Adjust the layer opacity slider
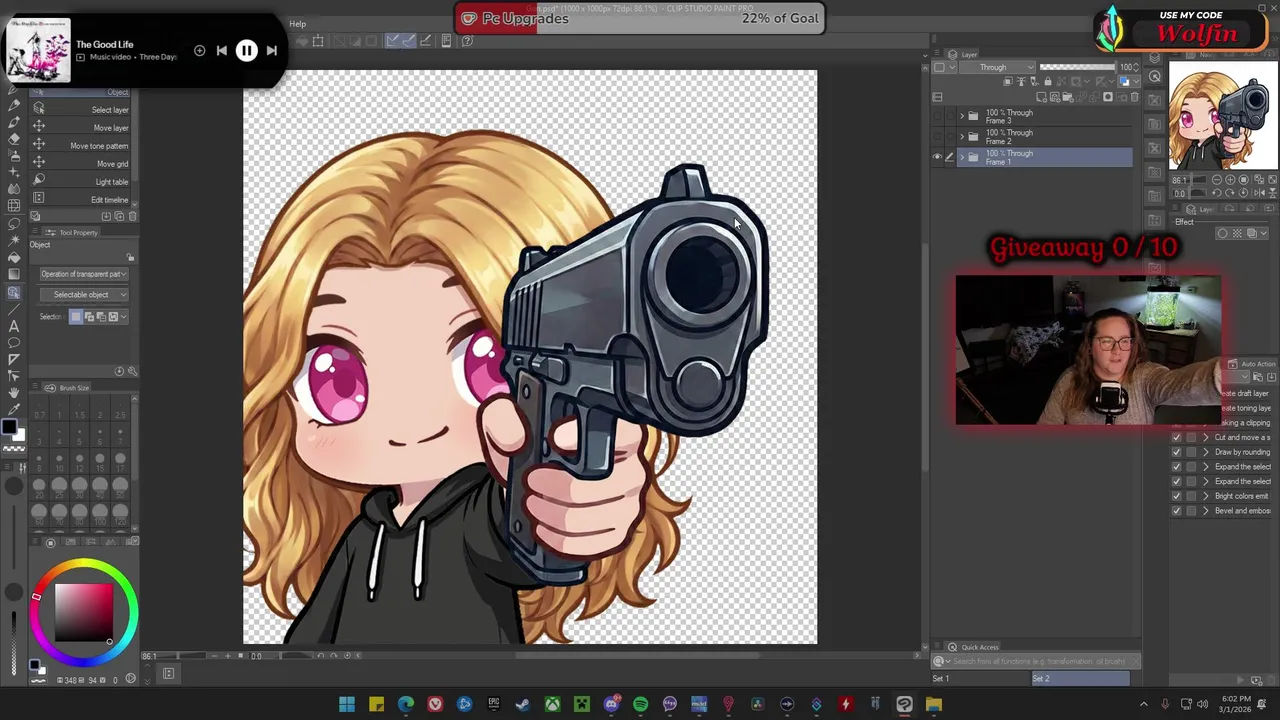Viewport: 1280px width, 720px height. [x=1078, y=67]
